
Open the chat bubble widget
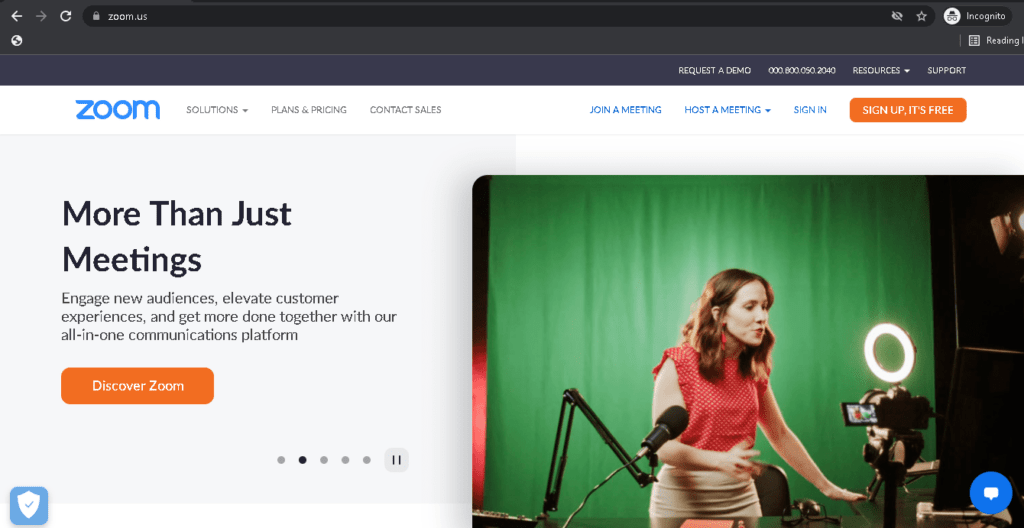pos(991,493)
